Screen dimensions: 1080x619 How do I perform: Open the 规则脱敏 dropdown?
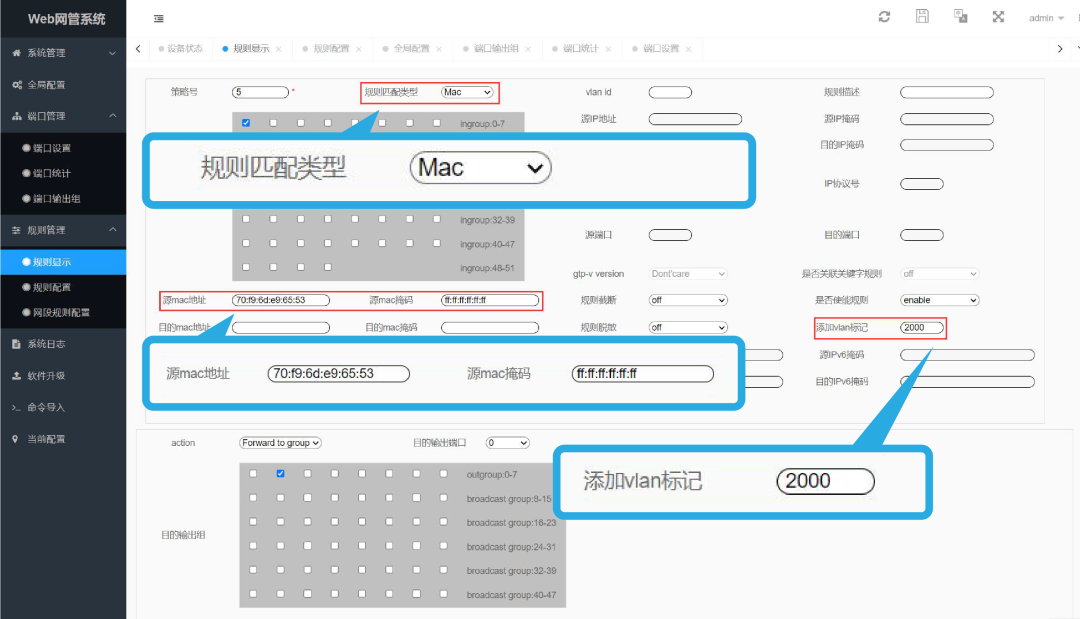(688, 328)
